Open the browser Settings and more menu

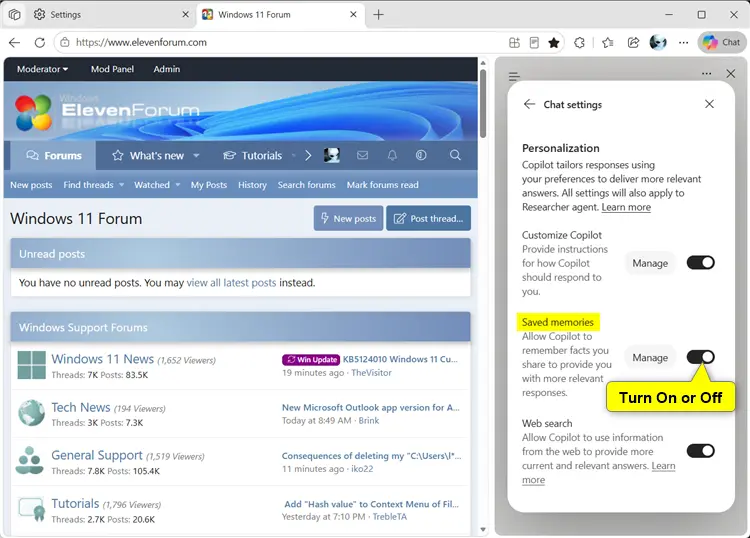[684, 43]
